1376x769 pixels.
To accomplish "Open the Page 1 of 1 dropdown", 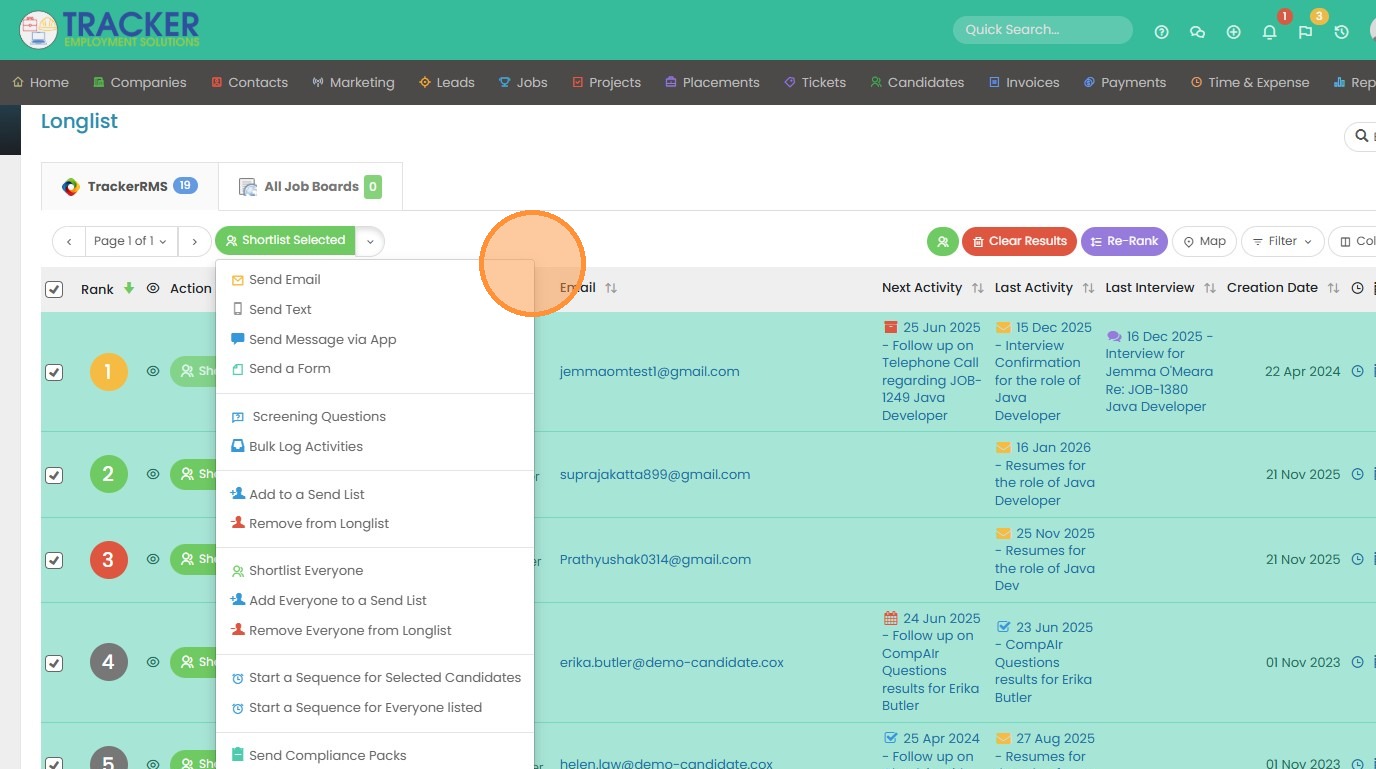I will click(x=131, y=241).
